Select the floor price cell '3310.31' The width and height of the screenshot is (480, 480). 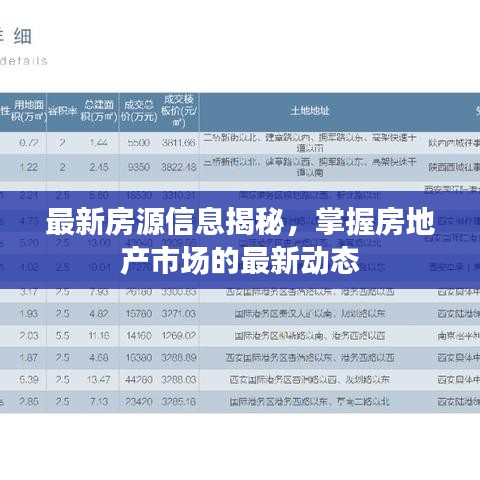tap(179, 195)
